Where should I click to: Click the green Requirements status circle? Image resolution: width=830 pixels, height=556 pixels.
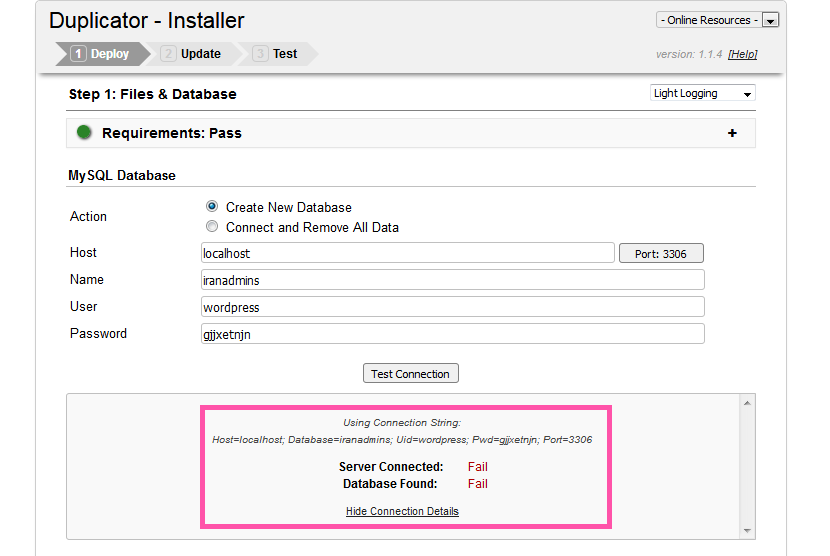[84, 132]
